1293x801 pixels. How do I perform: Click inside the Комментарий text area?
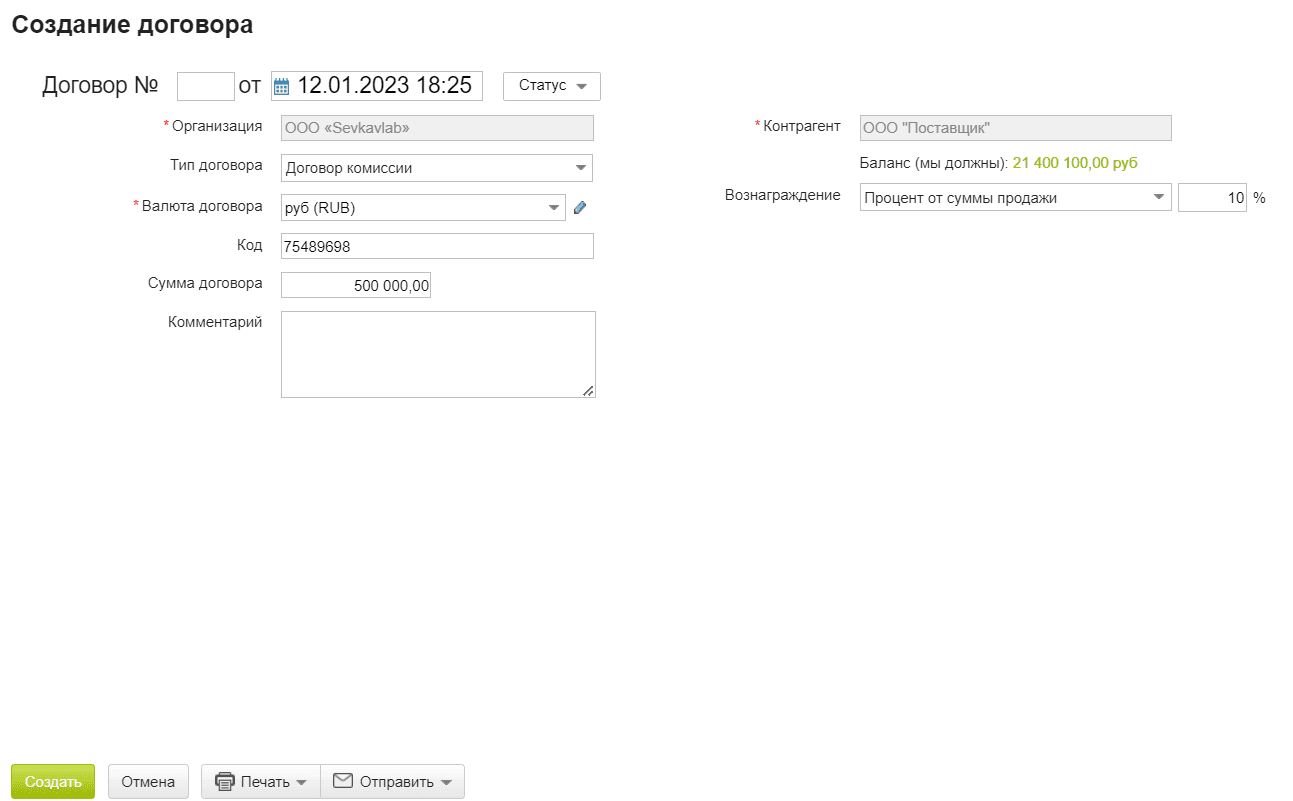tap(437, 354)
